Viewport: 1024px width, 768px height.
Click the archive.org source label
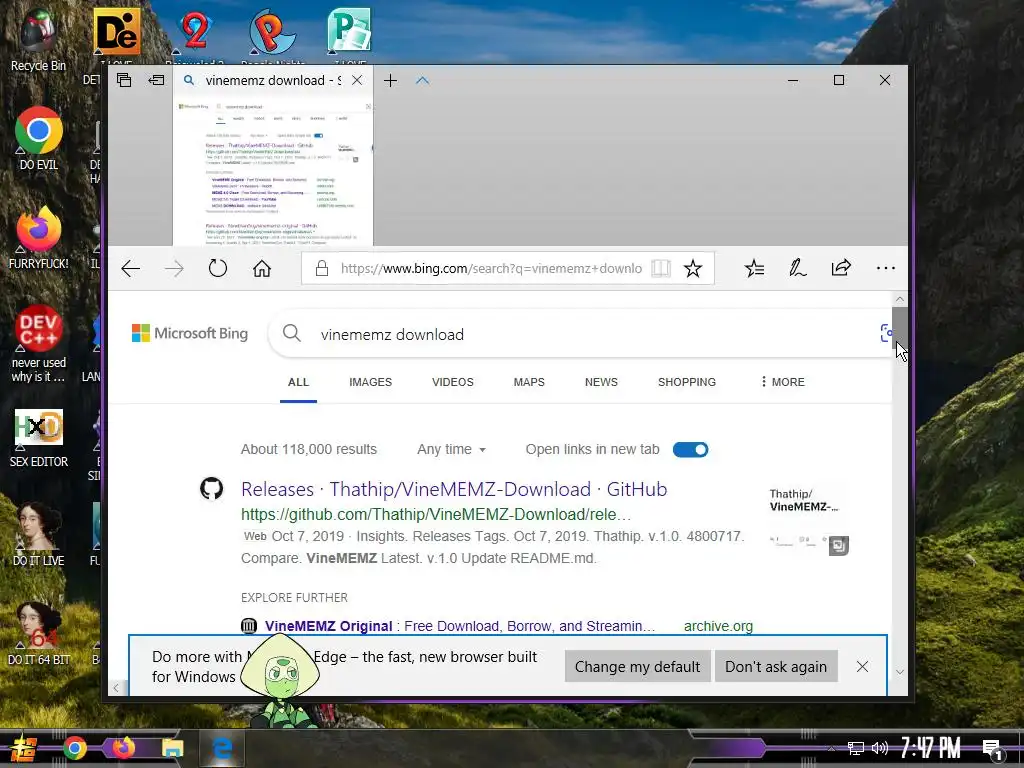pyautogui.click(x=718, y=626)
